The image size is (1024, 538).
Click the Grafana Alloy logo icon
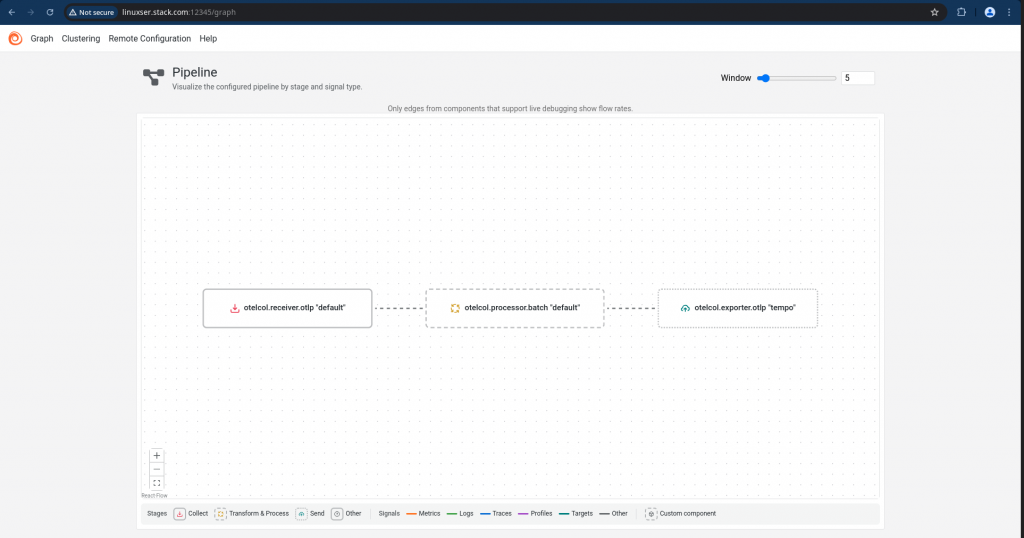[x=15, y=39]
